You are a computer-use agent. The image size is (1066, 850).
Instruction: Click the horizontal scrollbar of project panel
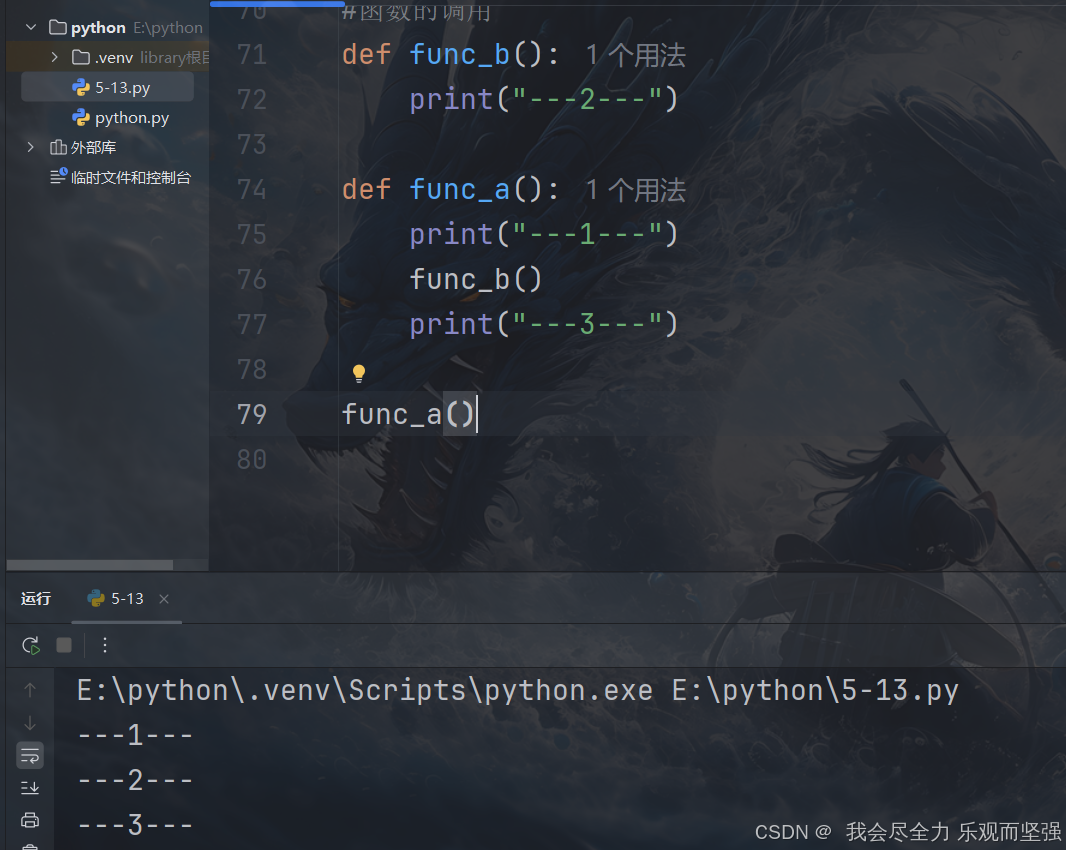click(90, 565)
